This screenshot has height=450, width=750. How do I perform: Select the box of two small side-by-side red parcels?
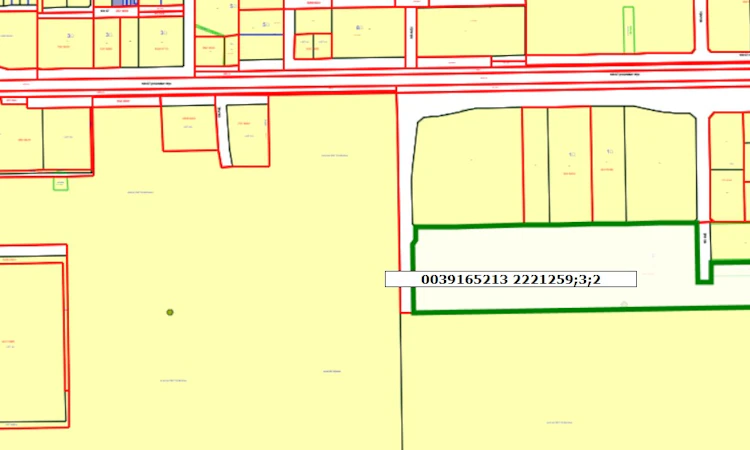tap(313, 46)
